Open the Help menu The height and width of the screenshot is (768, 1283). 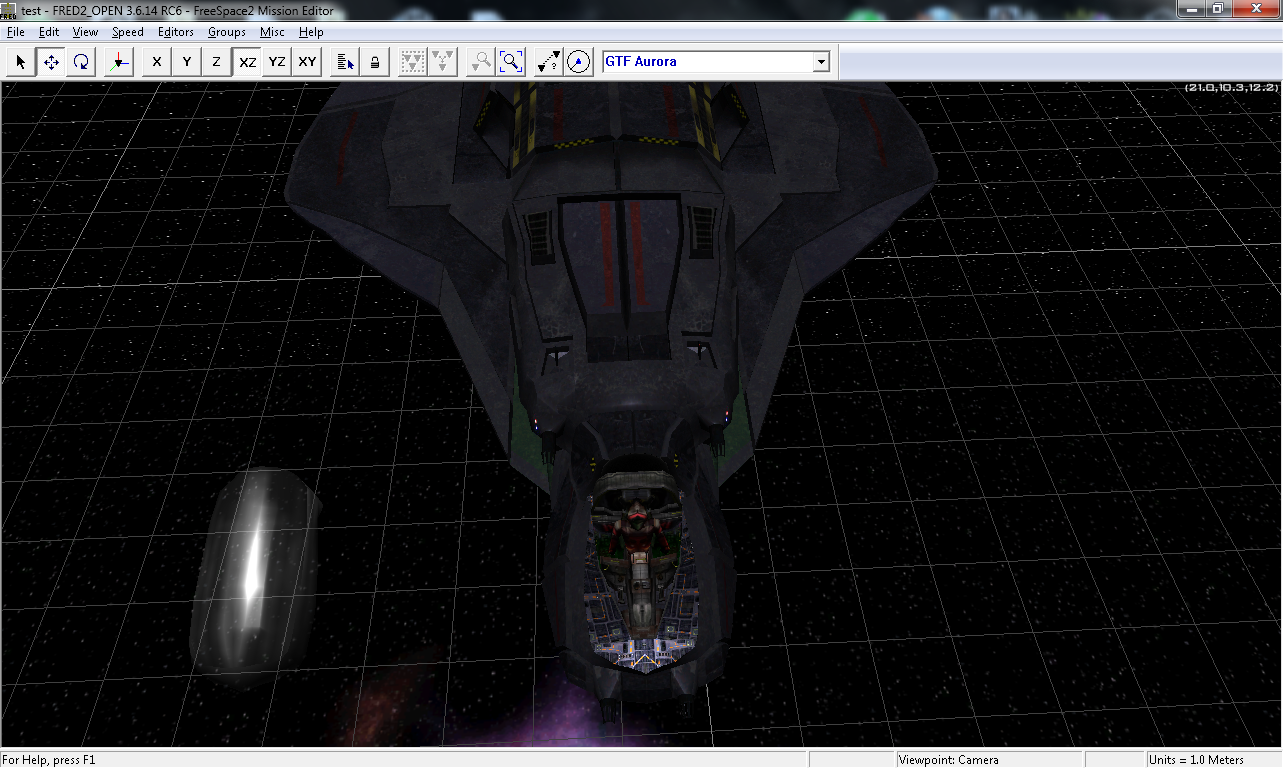pos(311,32)
